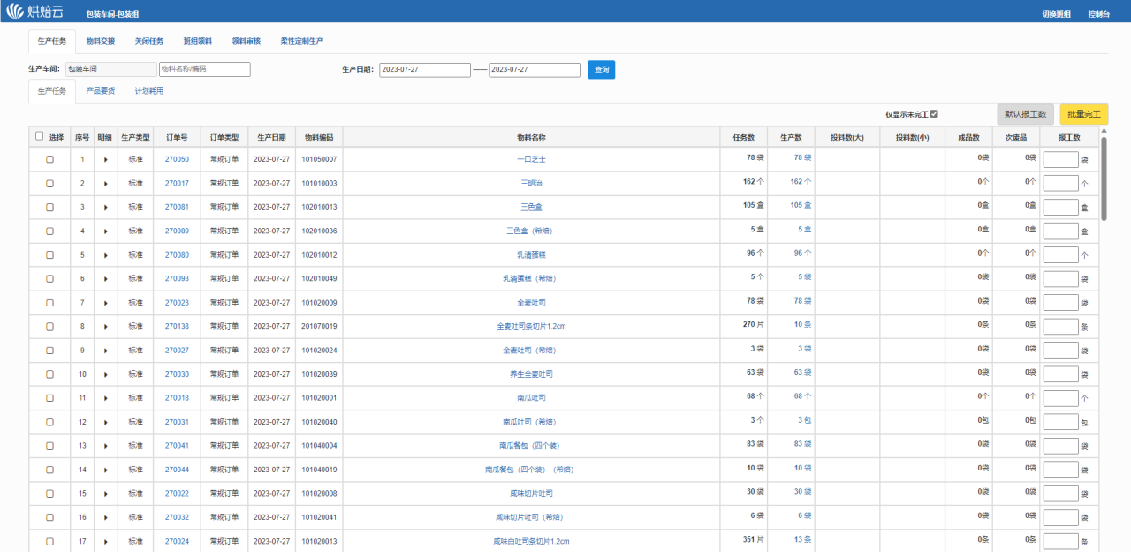Open the 控制台 link in the header
Screen dimensions: 1131x553
coord(1099,13)
